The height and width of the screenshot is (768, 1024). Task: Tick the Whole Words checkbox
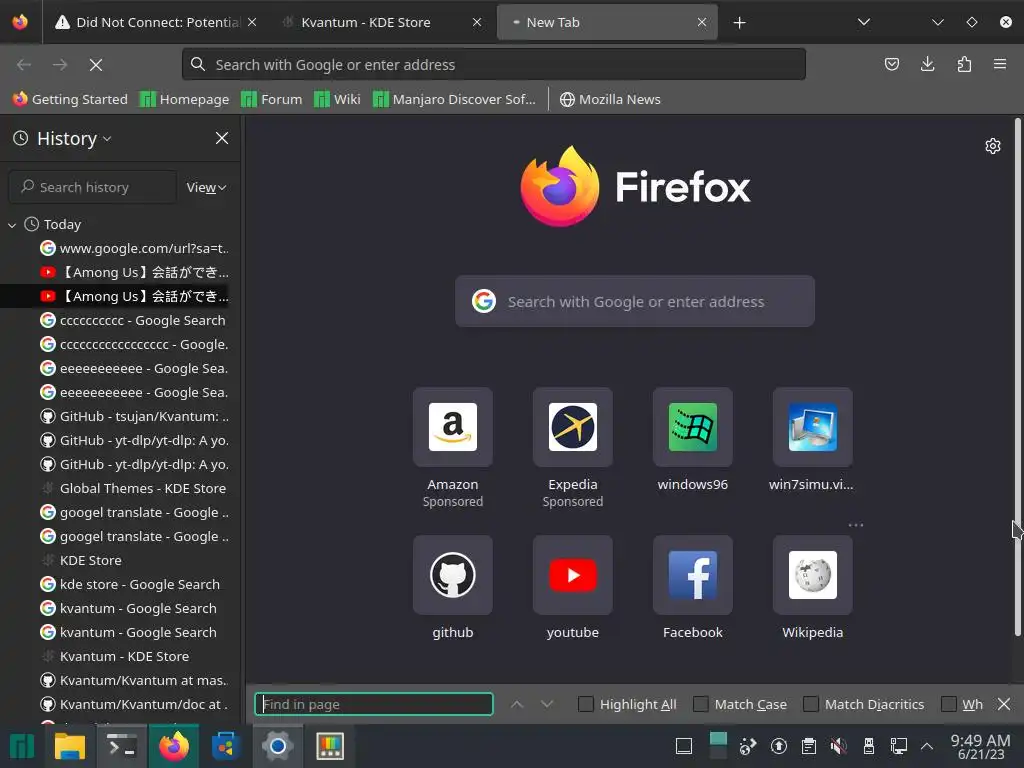[949, 704]
